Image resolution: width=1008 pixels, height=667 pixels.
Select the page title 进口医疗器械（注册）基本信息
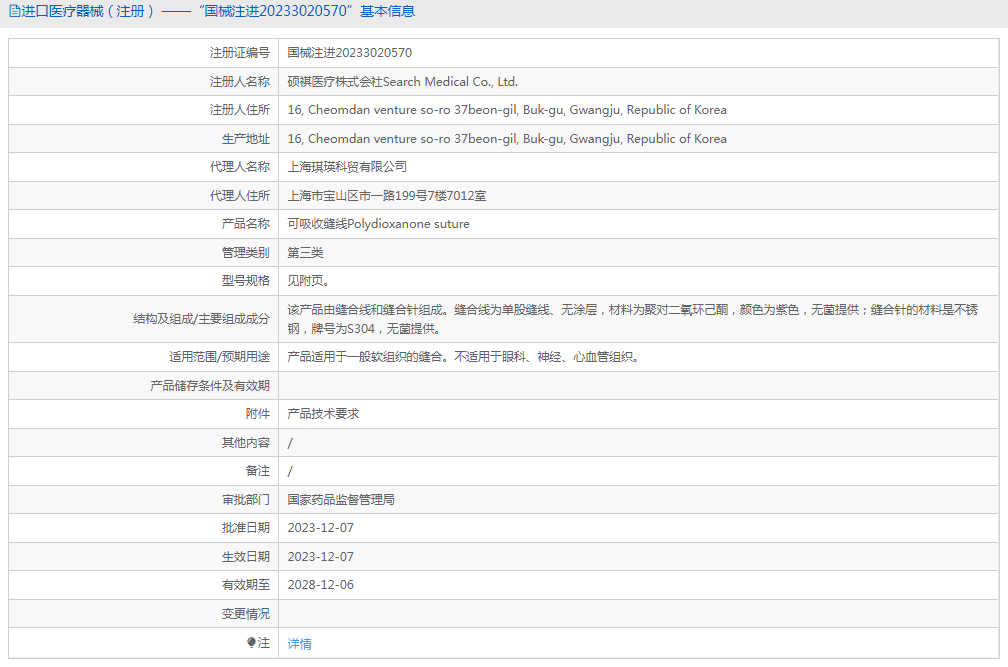(218, 11)
